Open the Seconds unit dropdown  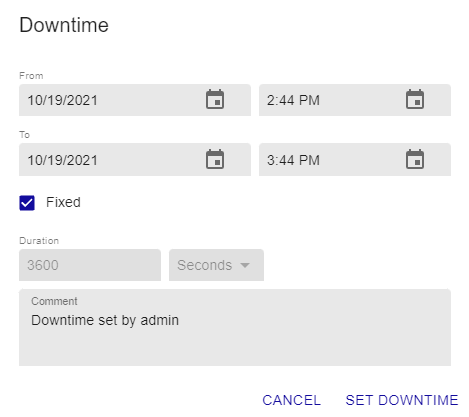coord(216,265)
